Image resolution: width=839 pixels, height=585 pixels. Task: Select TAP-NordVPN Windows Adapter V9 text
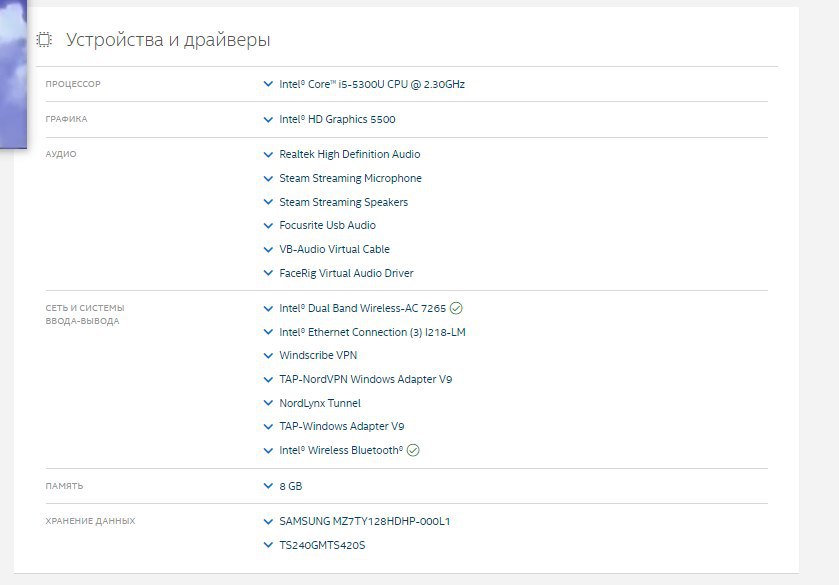[365, 379]
